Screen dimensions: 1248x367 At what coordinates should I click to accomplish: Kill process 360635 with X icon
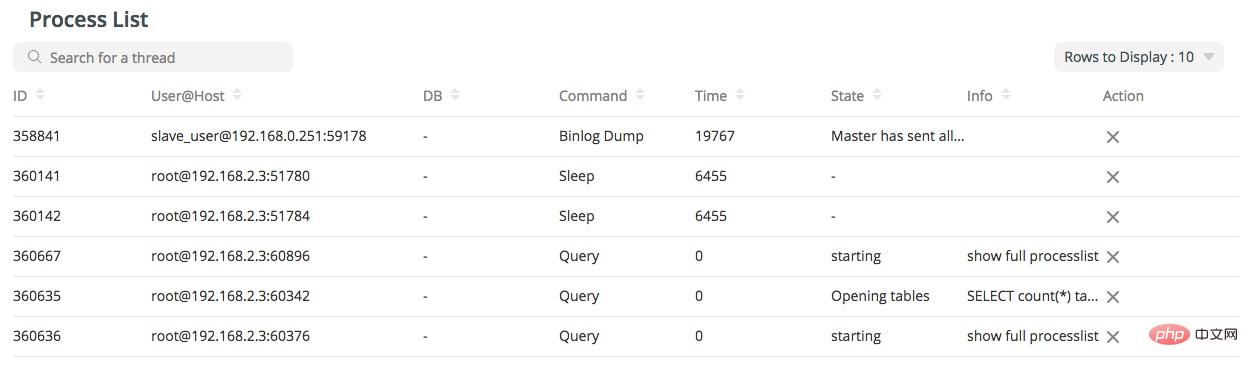(x=1112, y=297)
